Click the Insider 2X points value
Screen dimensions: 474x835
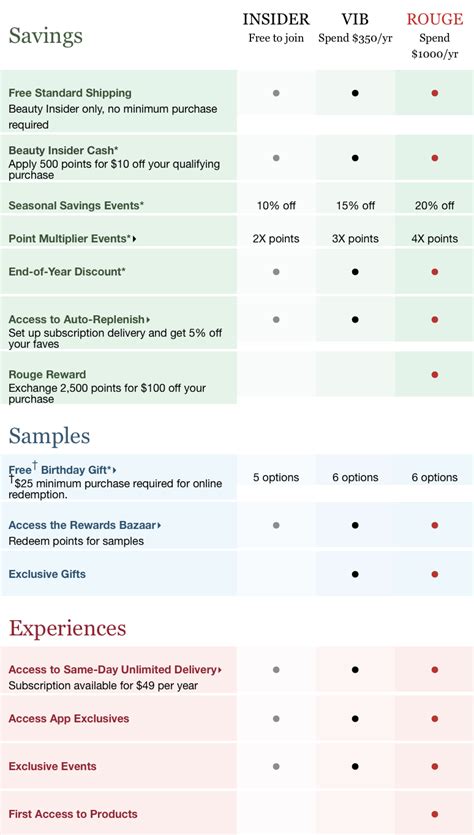pos(276,239)
